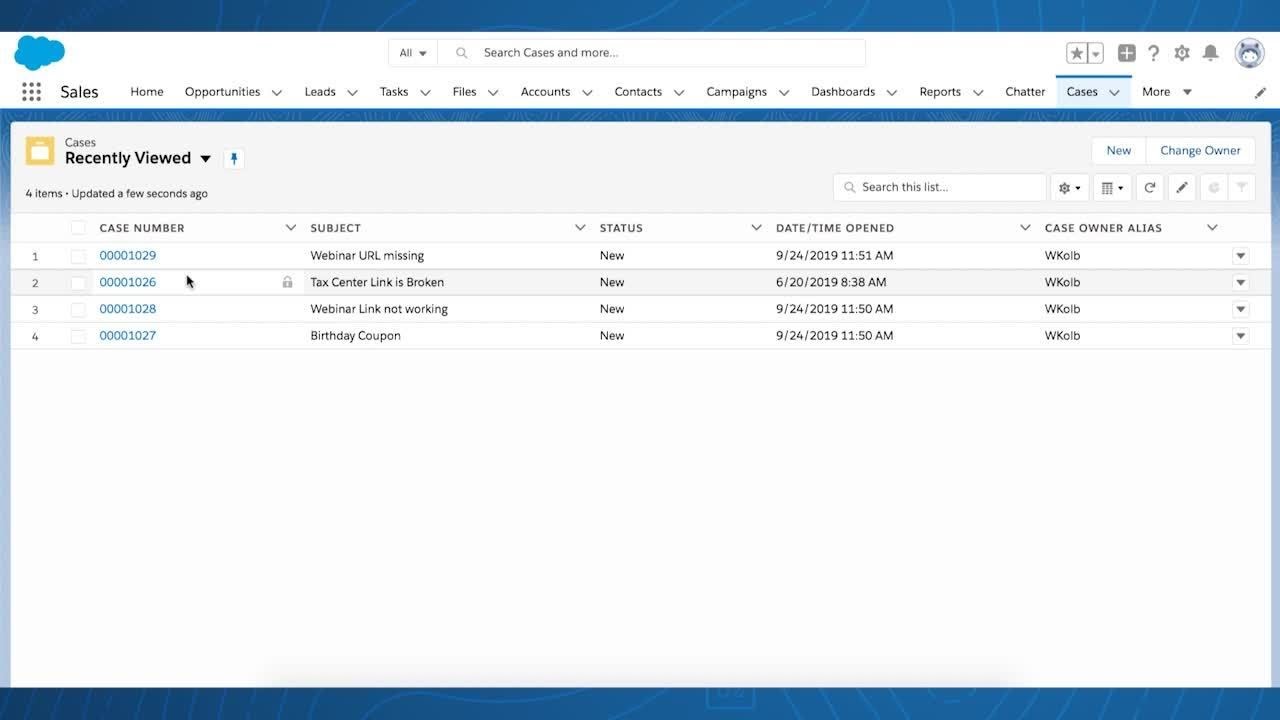Click the '6/20/2019 8:38 AM' date cell
This screenshot has width=1280, height=720.
pyautogui.click(x=831, y=282)
